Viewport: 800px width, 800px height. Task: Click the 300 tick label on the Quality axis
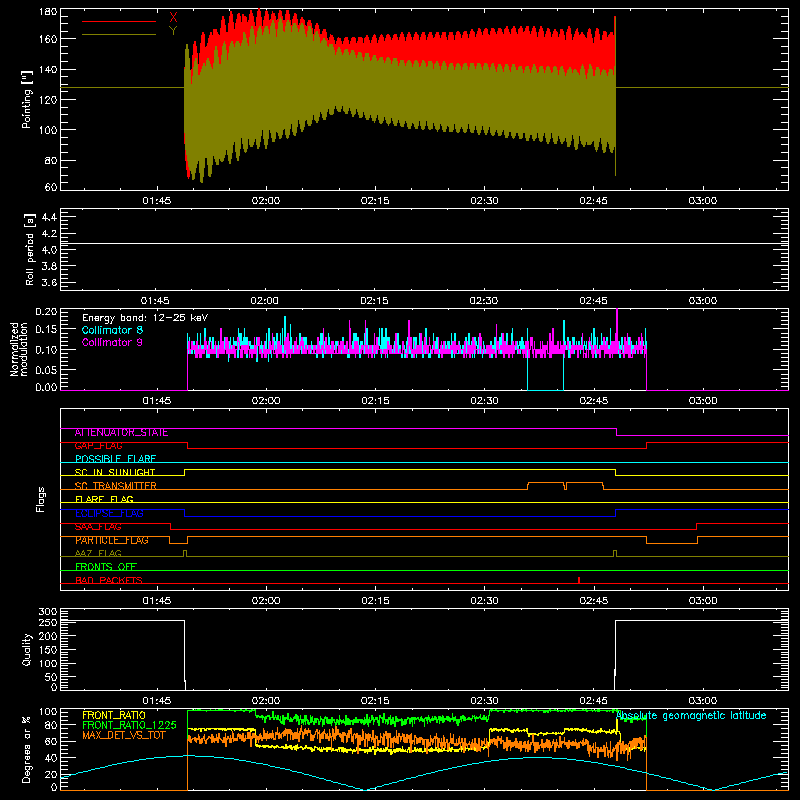[x=48, y=612]
